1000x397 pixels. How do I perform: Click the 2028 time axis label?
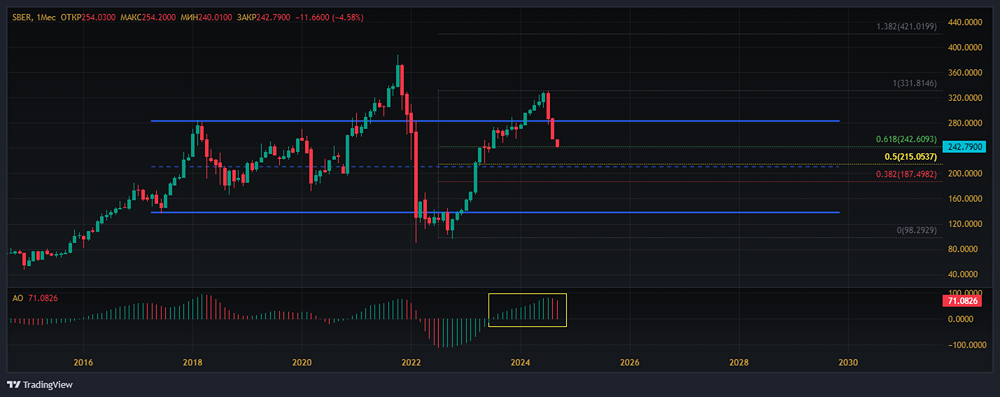(739, 362)
